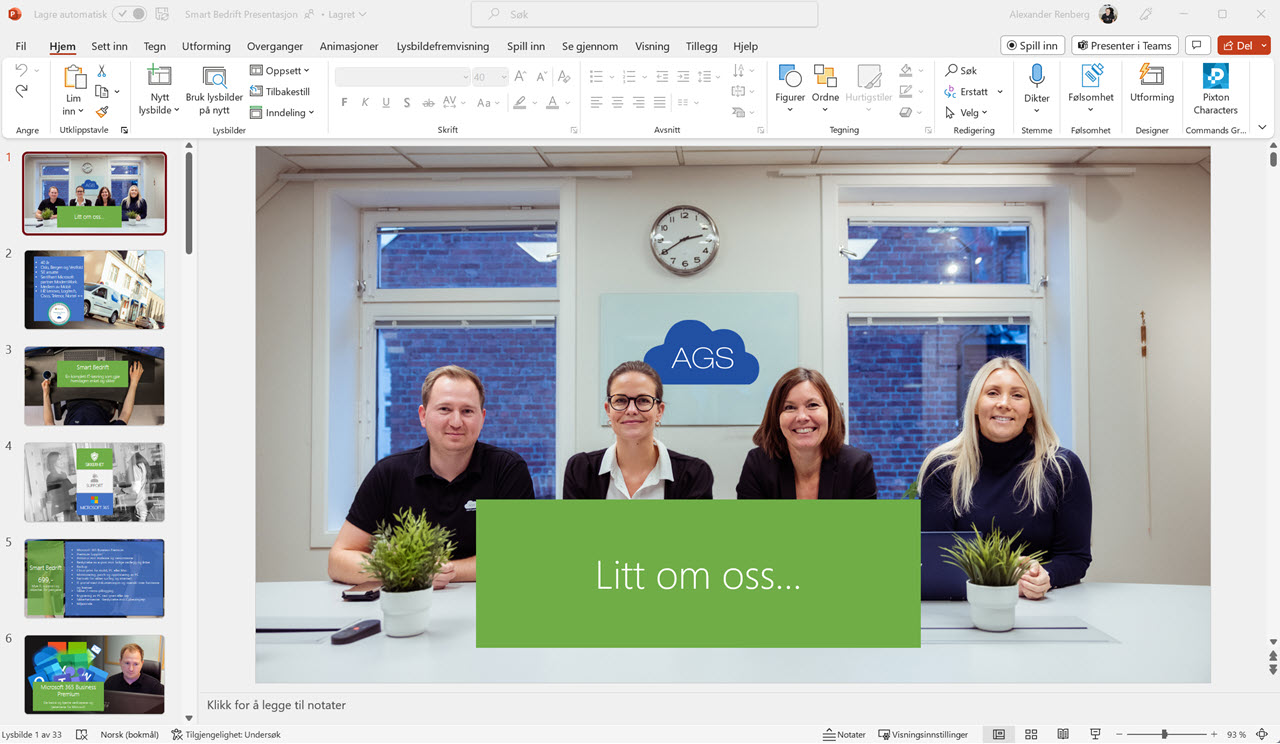The width and height of the screenshot is (1280, 744).
Task: Select slide 3 thumbnail Smart Bedrift
Action: [94, 386]
